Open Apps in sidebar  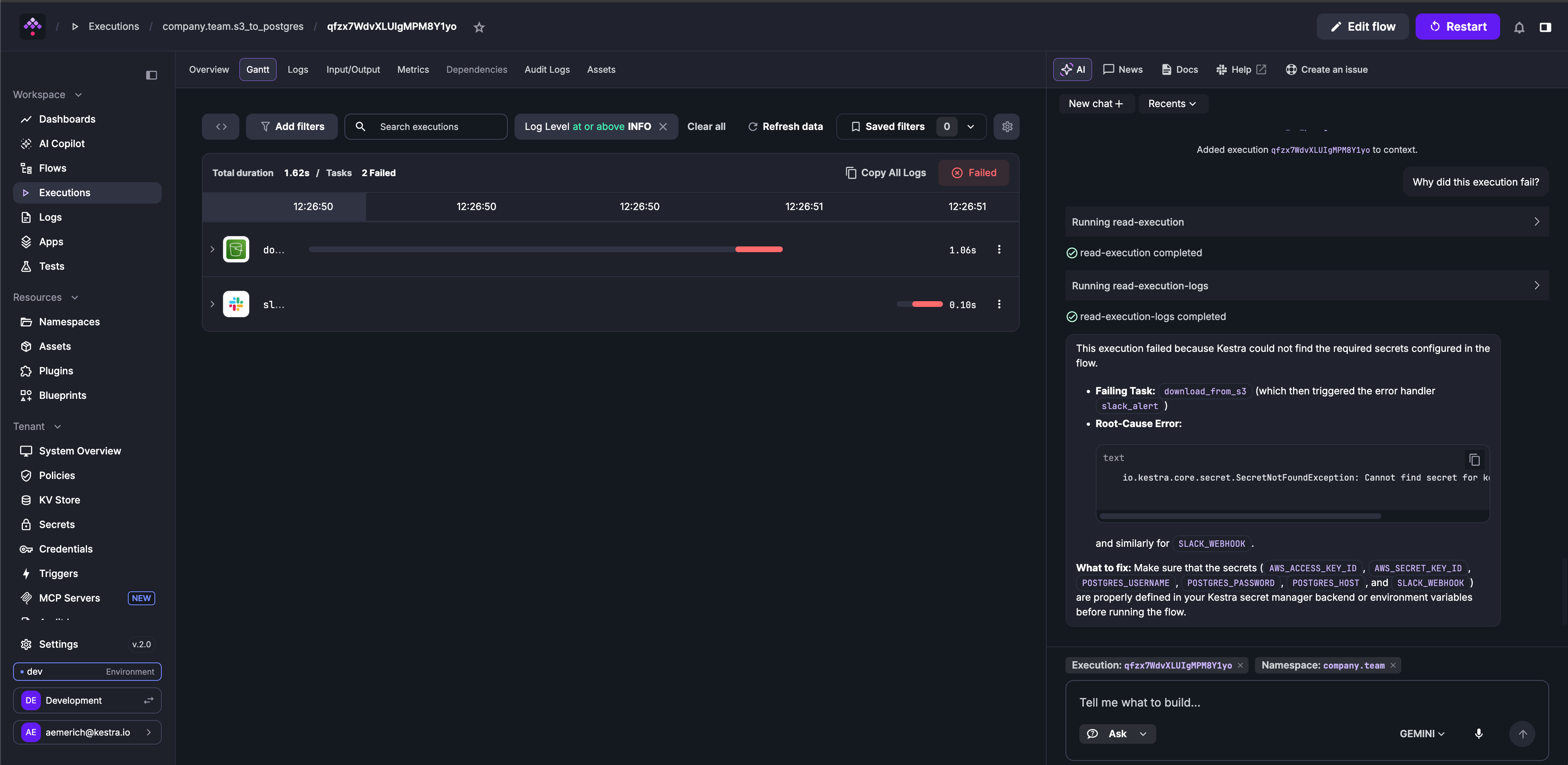[87, 241]
